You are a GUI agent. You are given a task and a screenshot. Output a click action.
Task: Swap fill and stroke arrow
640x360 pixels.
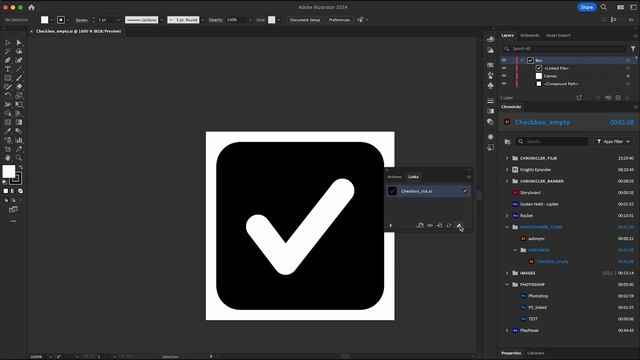click(x=20, y=167)
